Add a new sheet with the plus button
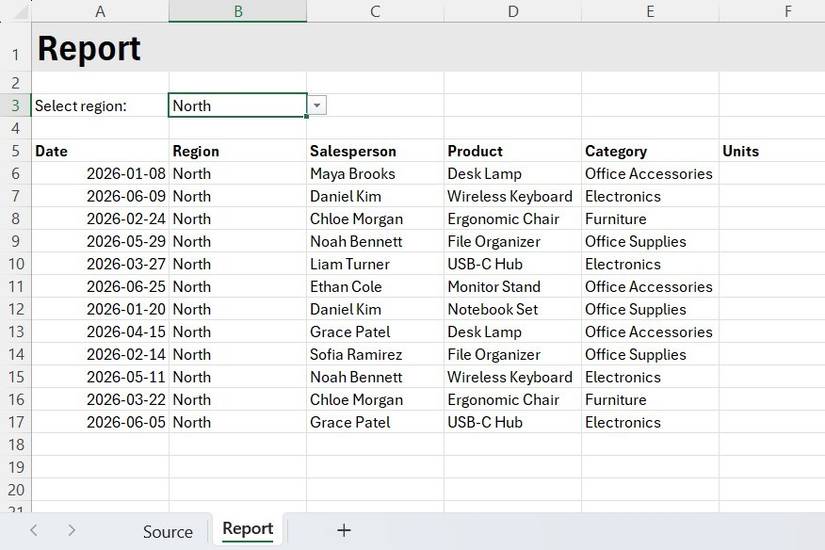Screen dimensions: 825x550 [344, 531]
